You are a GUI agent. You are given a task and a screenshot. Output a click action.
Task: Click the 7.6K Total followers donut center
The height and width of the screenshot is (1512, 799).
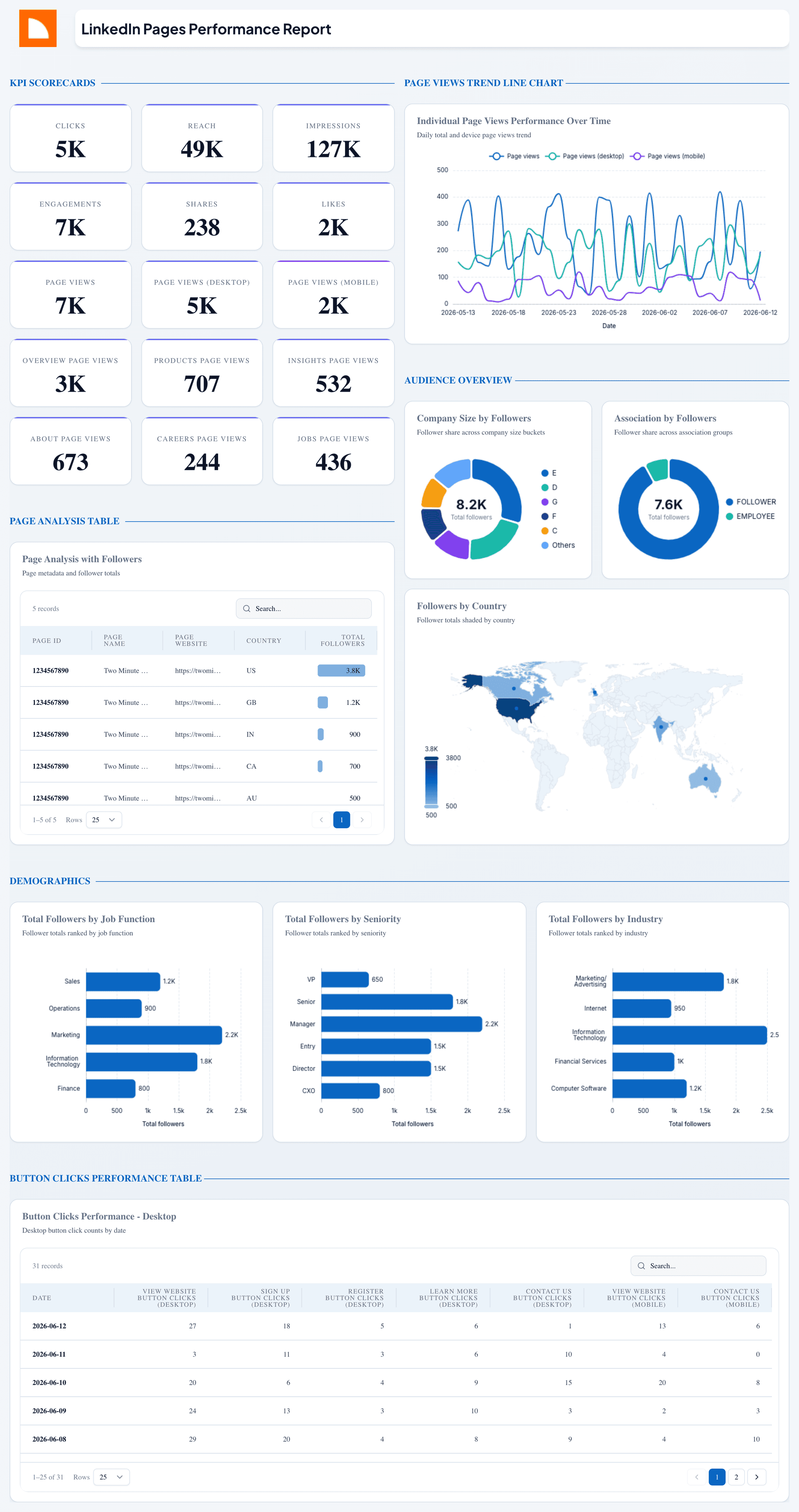[669, 509]
